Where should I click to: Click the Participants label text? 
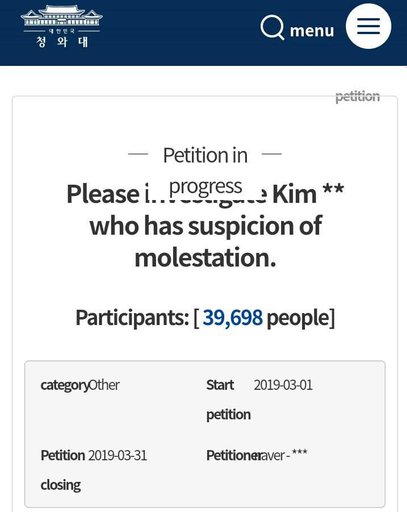132,318
